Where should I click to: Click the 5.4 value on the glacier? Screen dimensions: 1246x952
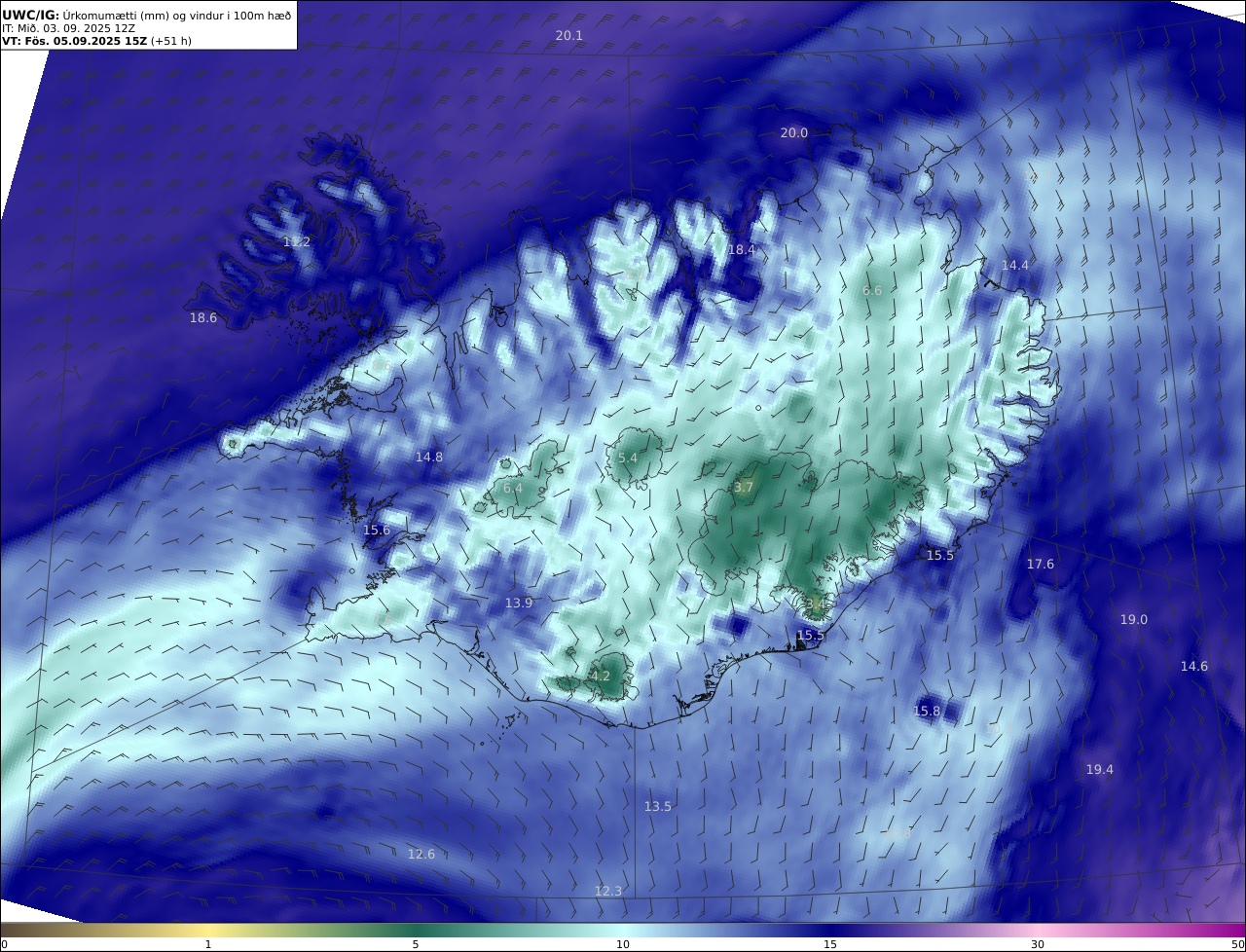coord(628,458)
